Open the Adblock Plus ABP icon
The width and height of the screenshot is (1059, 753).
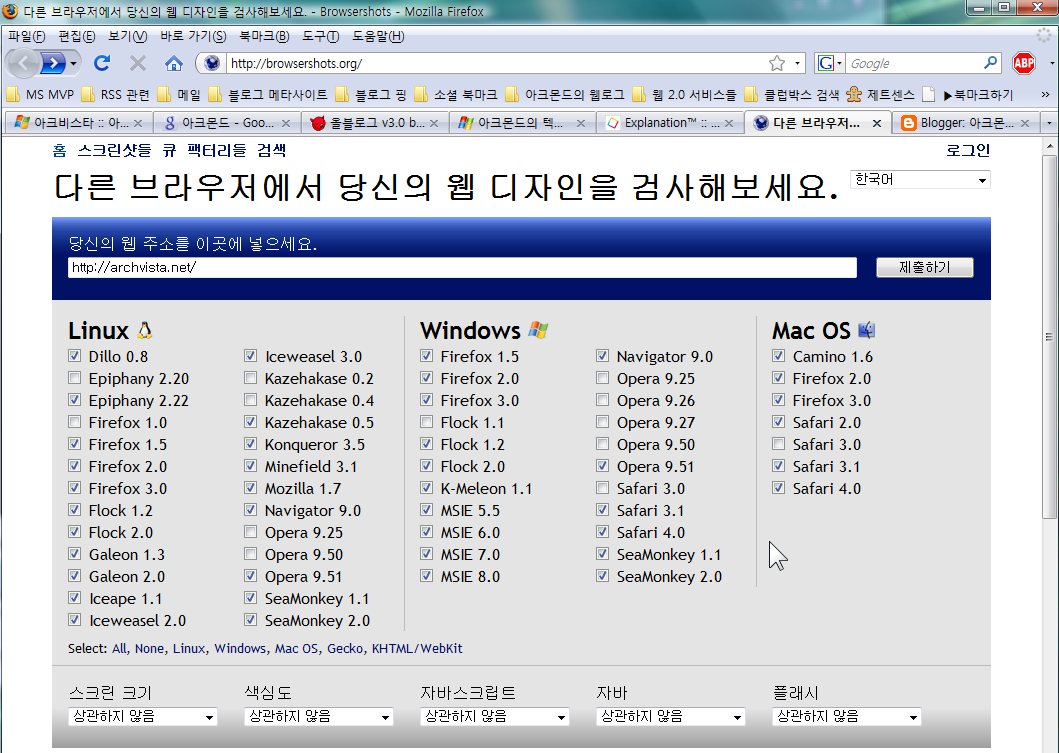pos(1024,63)
